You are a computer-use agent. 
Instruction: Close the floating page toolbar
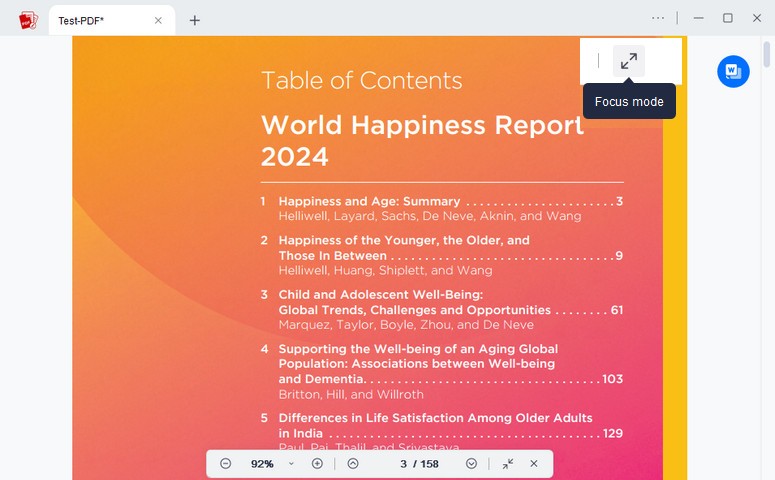[x=534, y=464]
